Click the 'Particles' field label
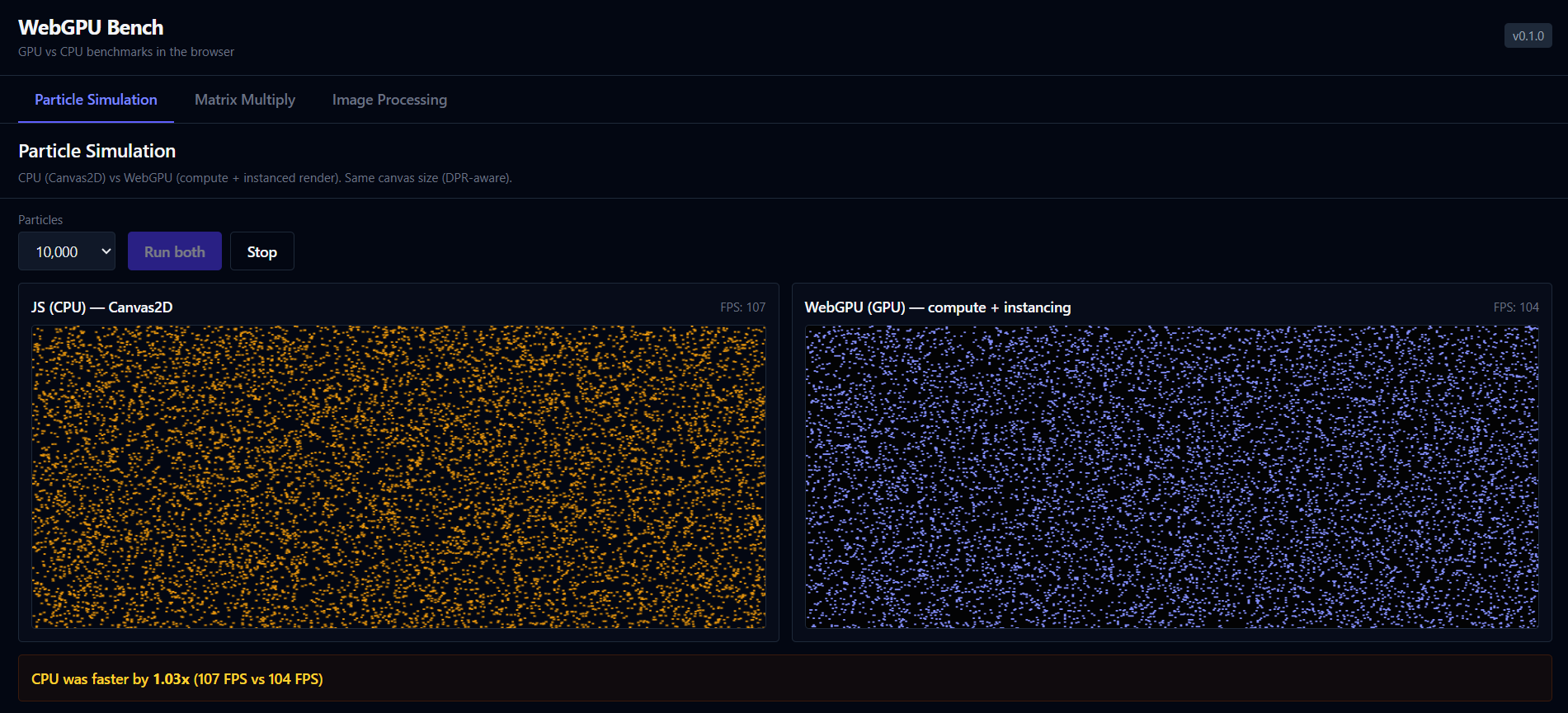 [x=40, y=220]
